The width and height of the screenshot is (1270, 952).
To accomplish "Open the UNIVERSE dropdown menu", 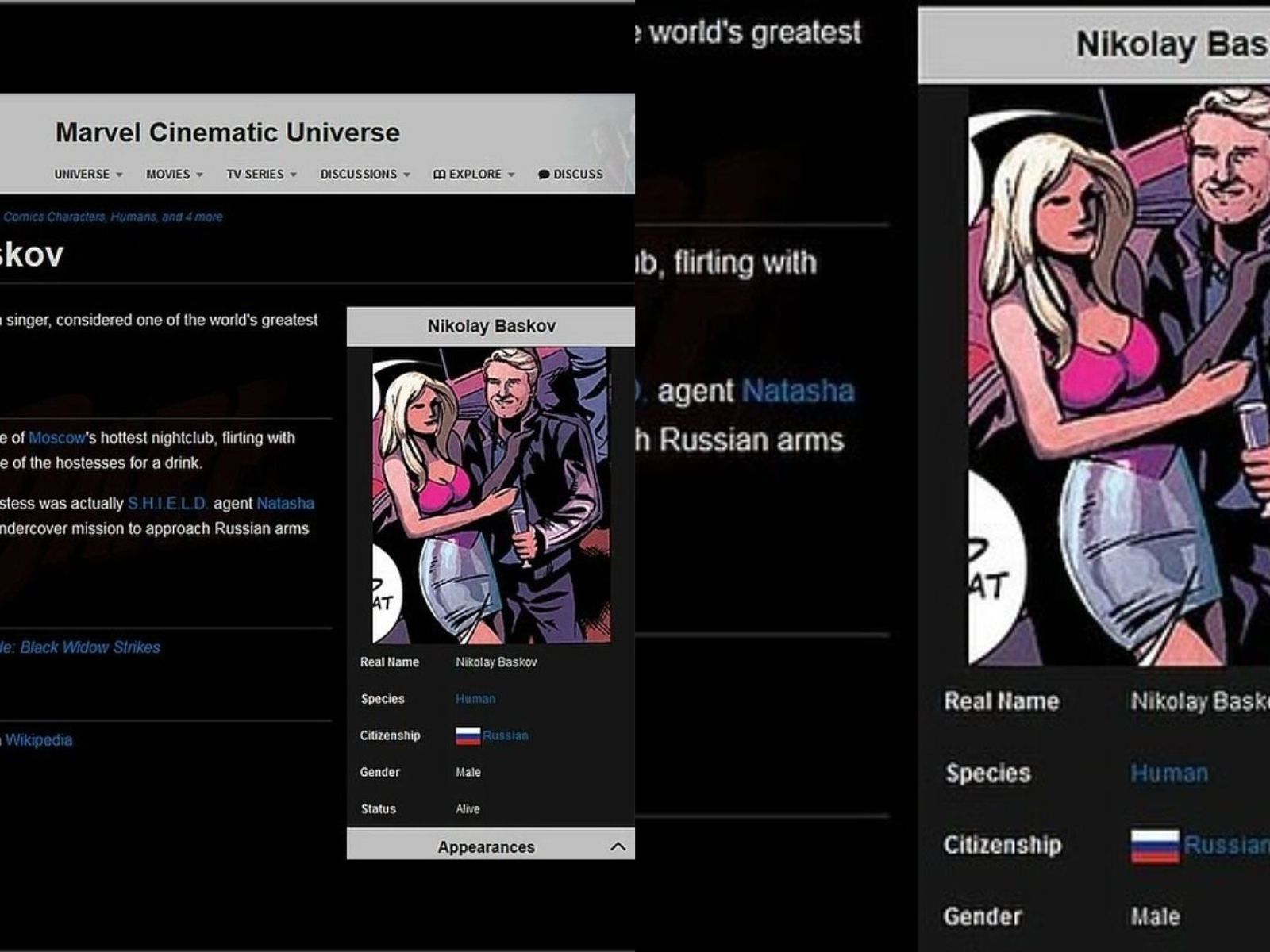I will (x=88, y=174).
